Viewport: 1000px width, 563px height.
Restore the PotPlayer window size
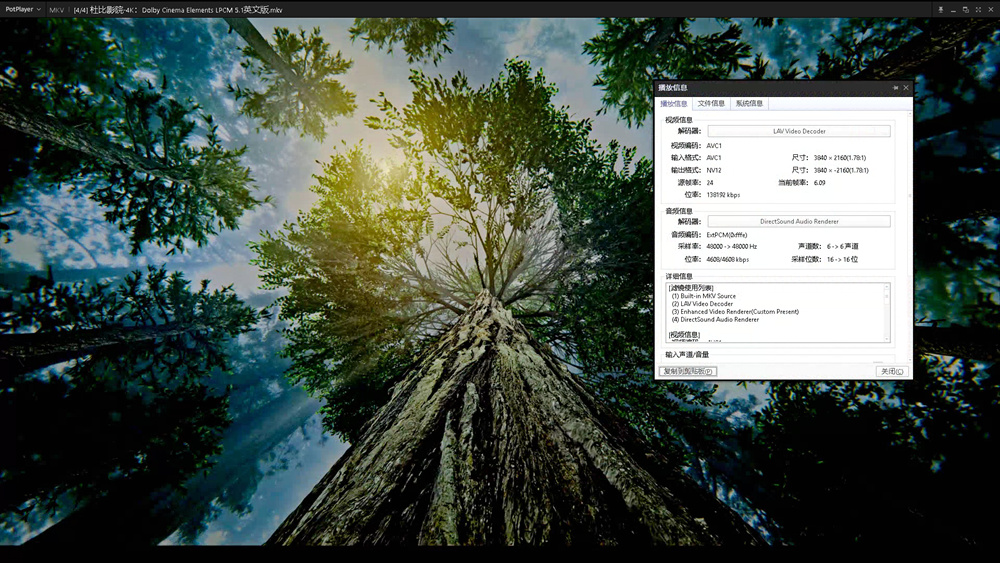coord(966,10)
